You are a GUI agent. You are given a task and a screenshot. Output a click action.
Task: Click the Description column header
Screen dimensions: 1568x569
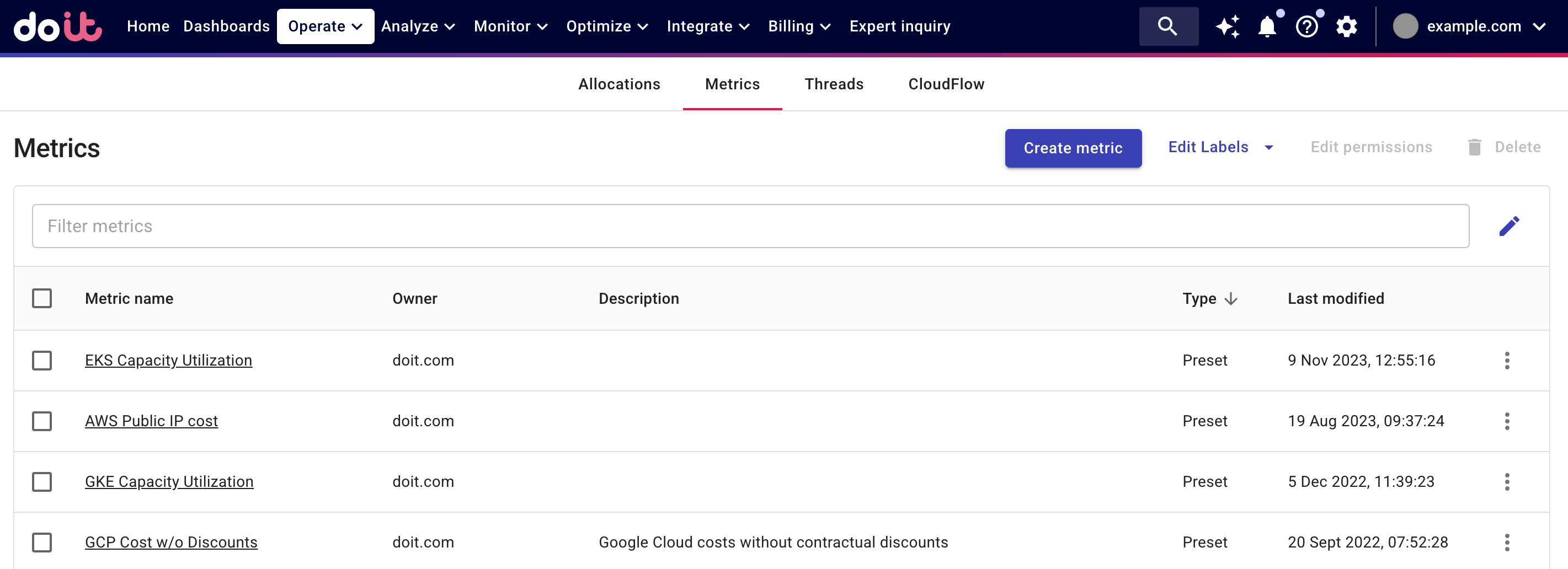coord(638,299)
